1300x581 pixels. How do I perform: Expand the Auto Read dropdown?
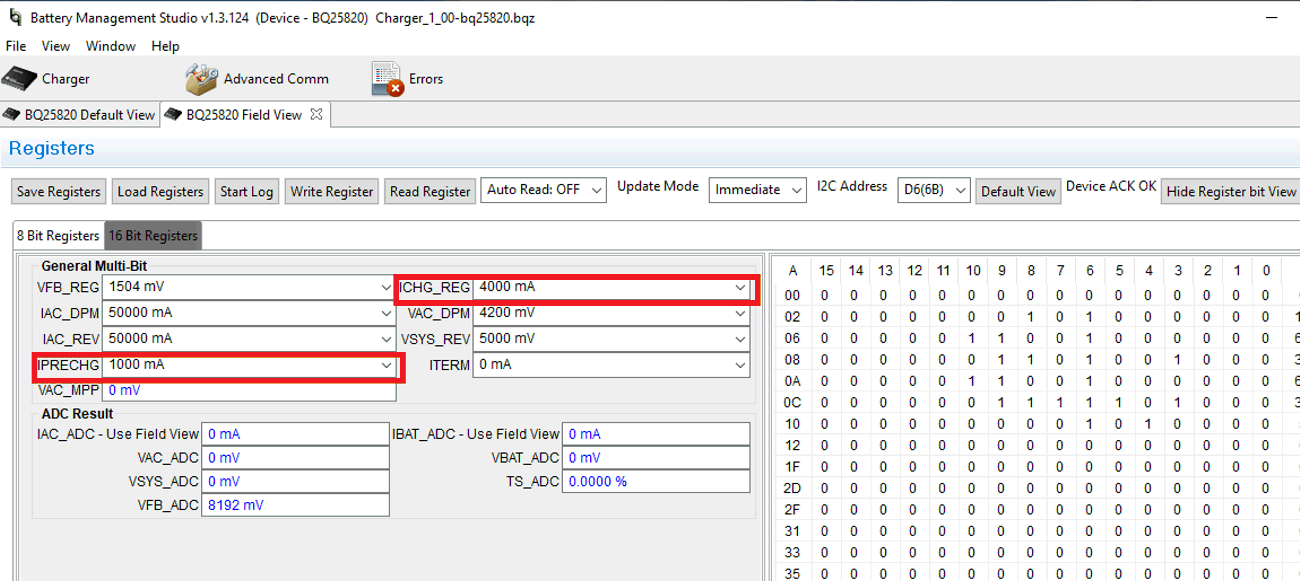tap(543, 190)
